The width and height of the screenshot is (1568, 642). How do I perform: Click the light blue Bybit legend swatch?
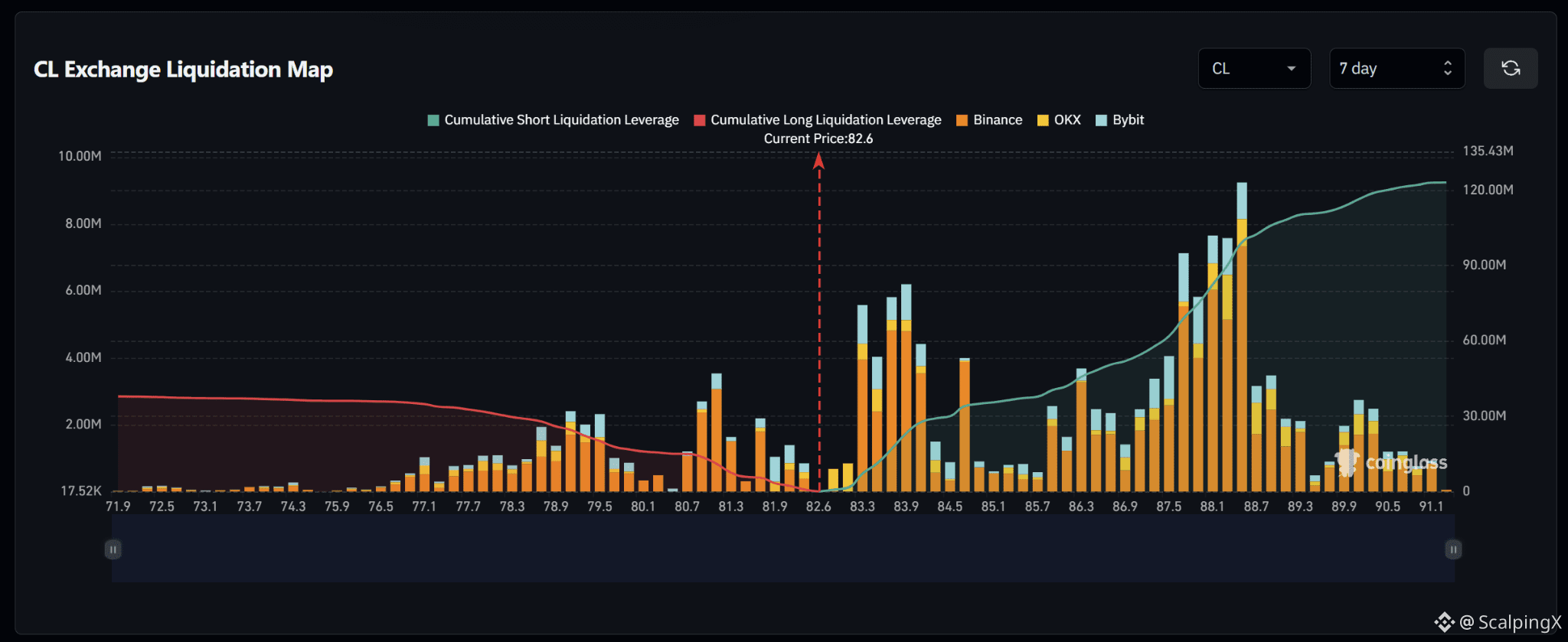click(1102, 120)
